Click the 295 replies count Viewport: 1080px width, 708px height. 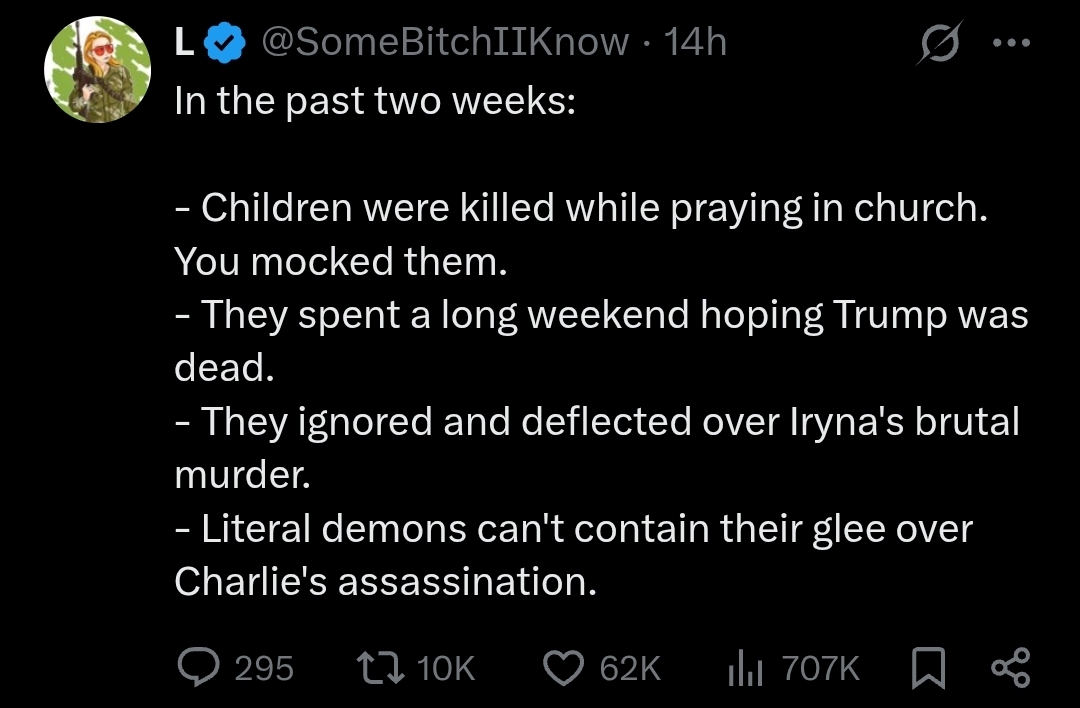[x=264, y=667]
